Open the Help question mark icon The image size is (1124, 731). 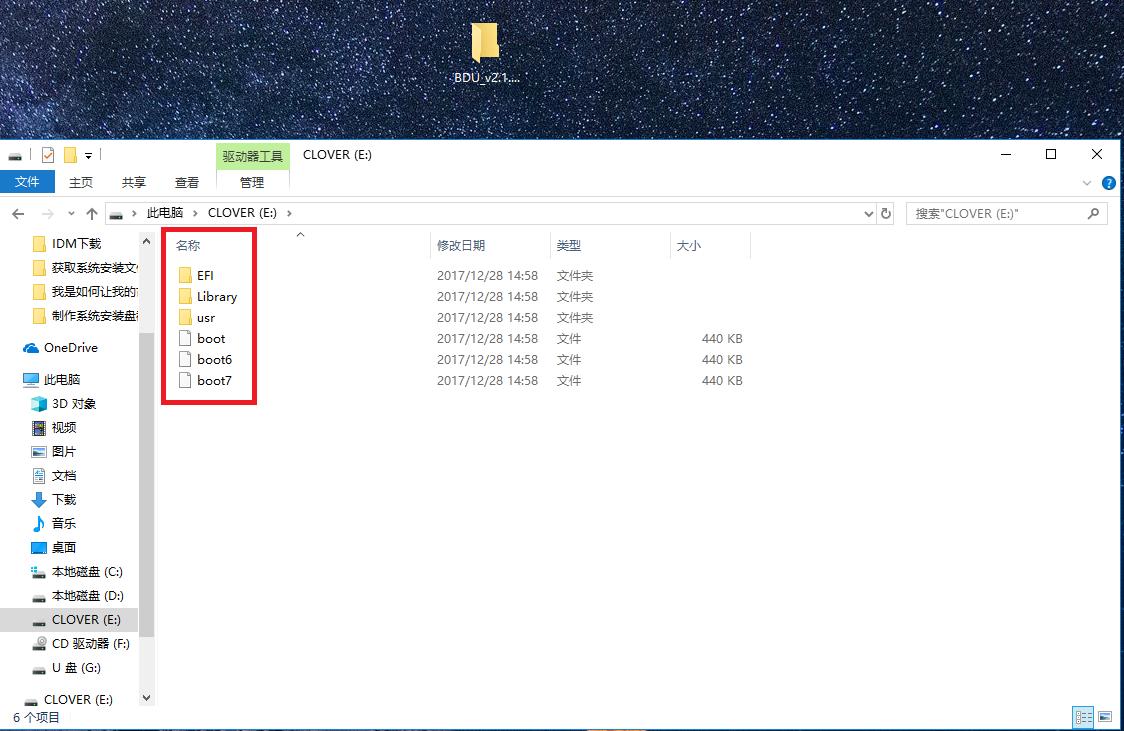pyautogui.click(x=1109, y=182)
